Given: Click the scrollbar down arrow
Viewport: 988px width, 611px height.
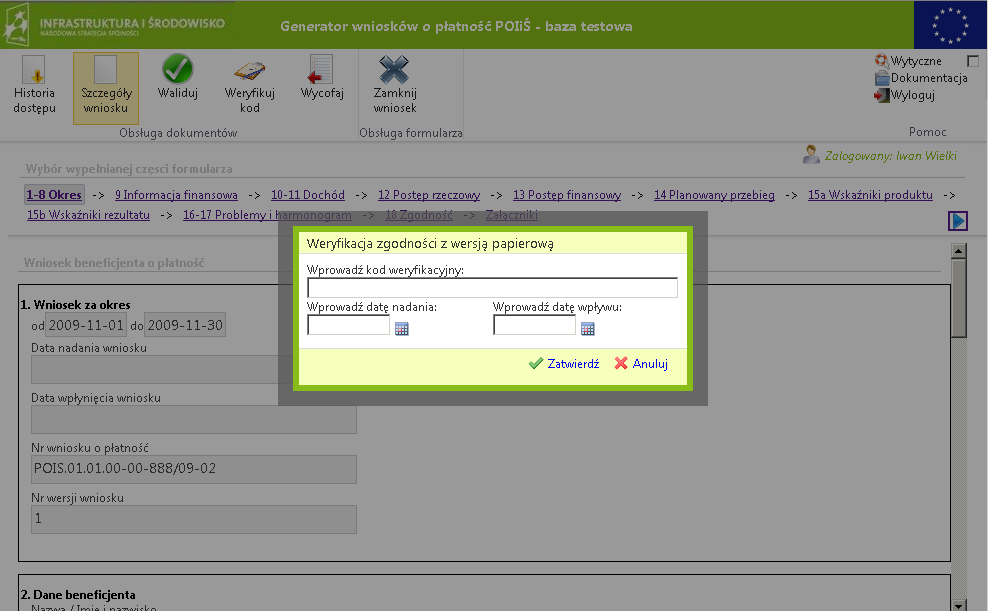Looking at the screenshot, I should (958, 605).
